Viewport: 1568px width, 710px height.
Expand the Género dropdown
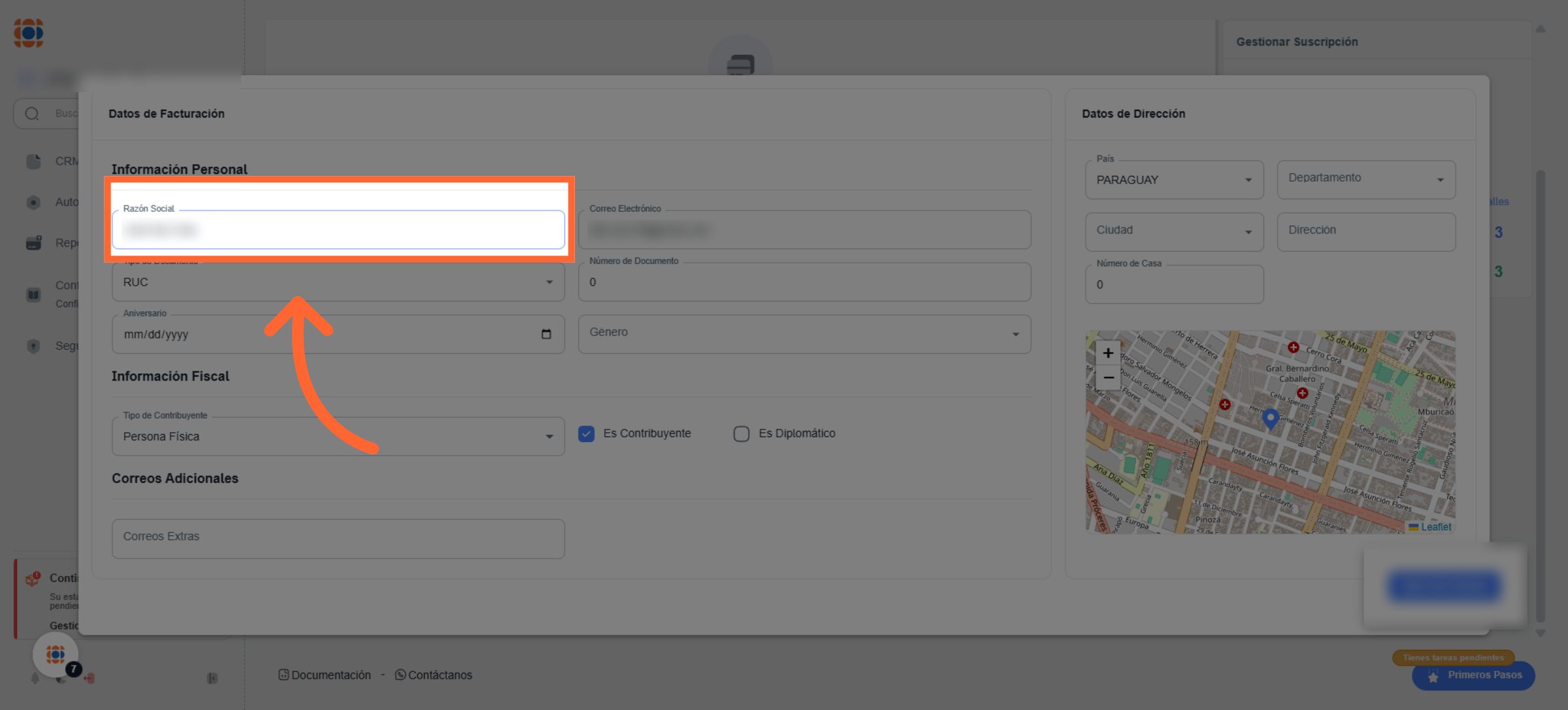point(804,334)
